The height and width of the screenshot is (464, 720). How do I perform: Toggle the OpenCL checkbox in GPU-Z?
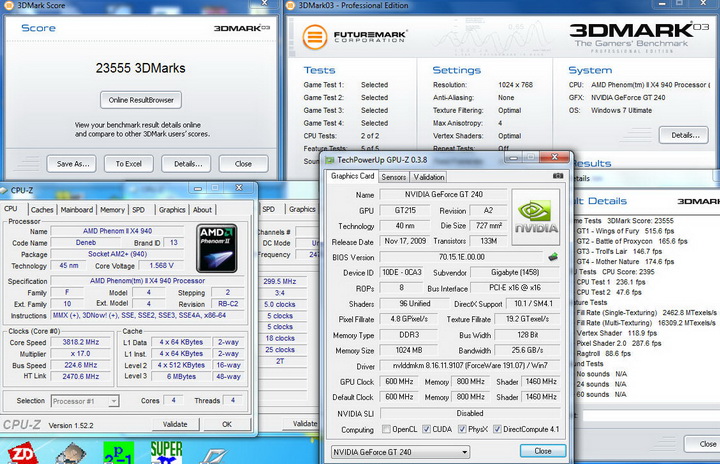(386, 429)
